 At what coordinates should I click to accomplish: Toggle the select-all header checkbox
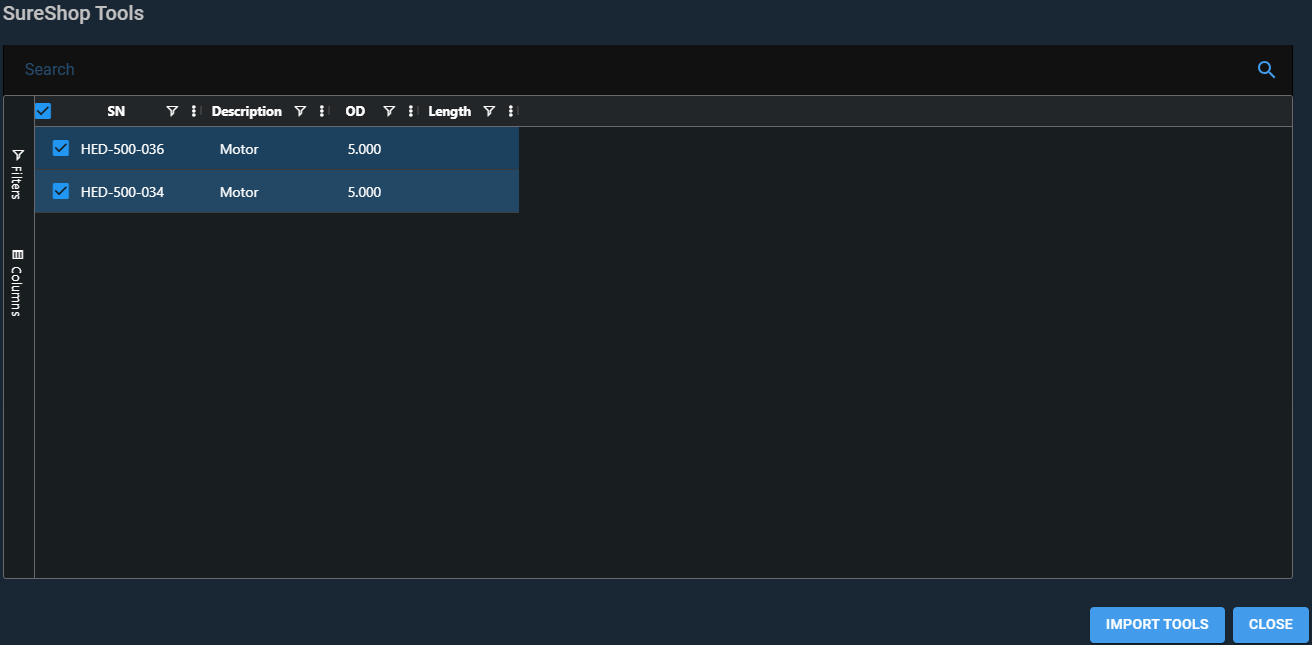tap(43, 111)
